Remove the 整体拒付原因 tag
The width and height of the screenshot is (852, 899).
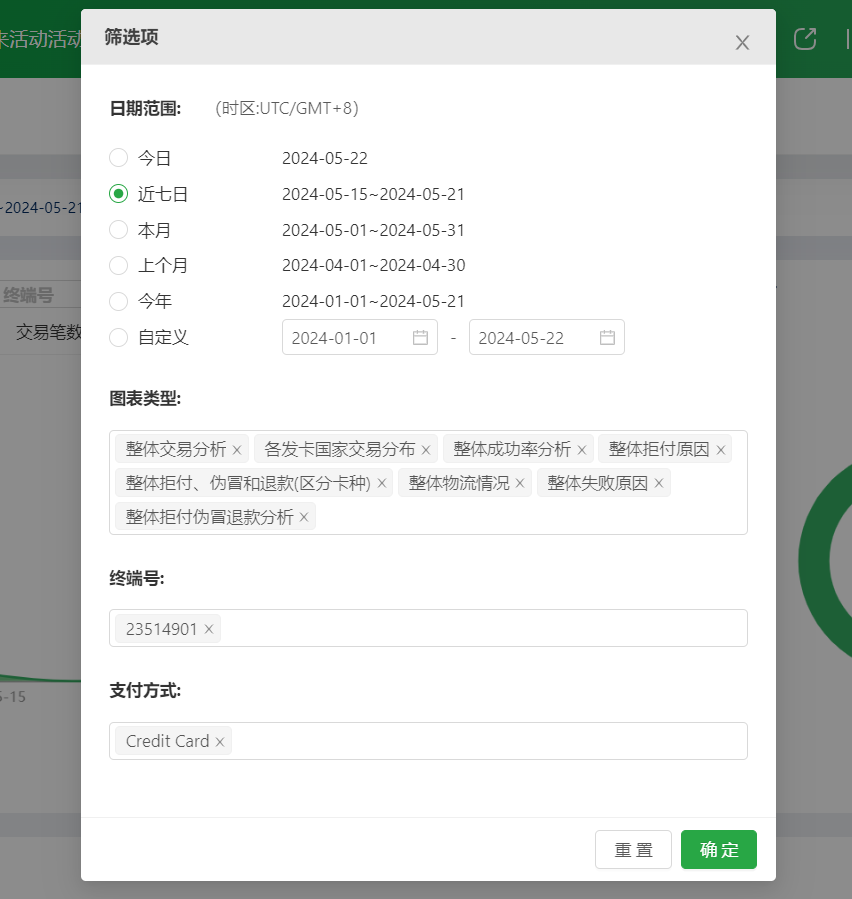click(x=721, y=450)
